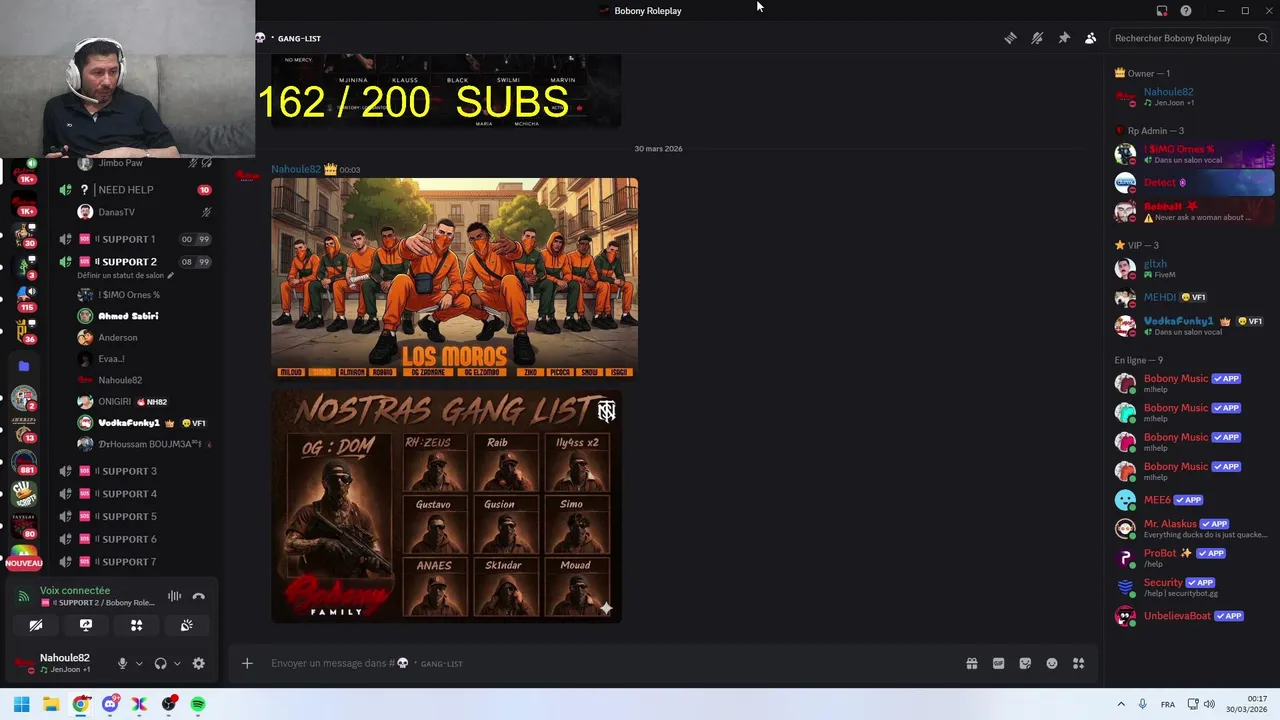
Task: Join the SUPPORT 5 voice channel
Action: (136, 517)
